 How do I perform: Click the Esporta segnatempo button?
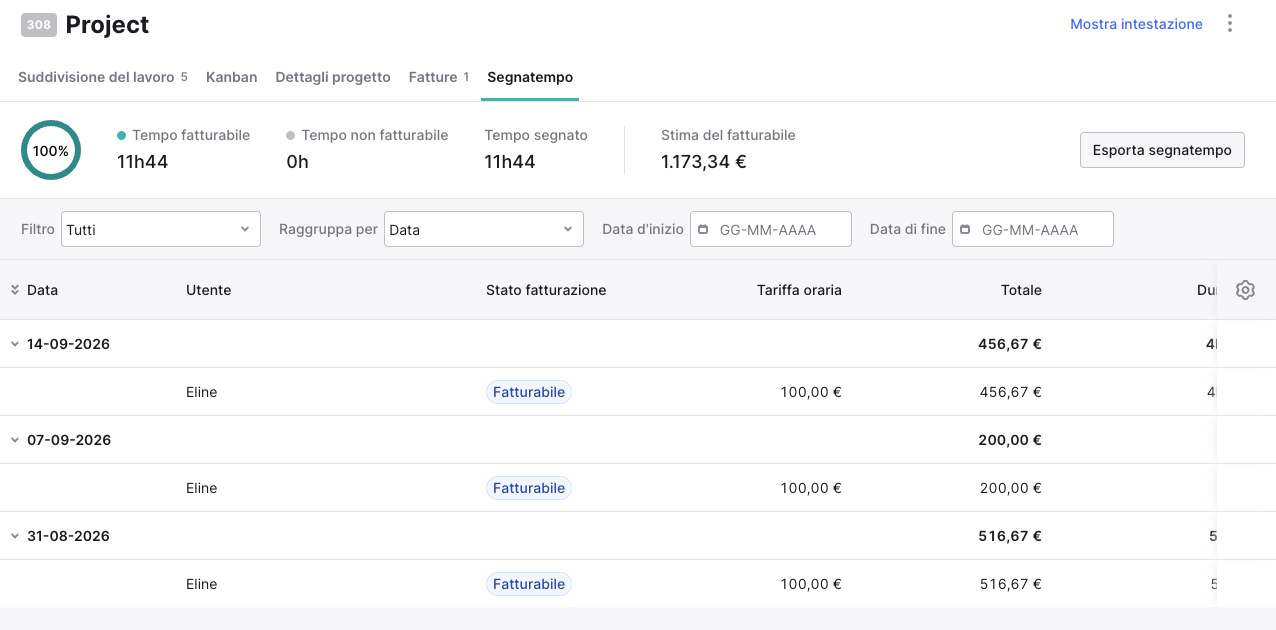[1162, 150]
